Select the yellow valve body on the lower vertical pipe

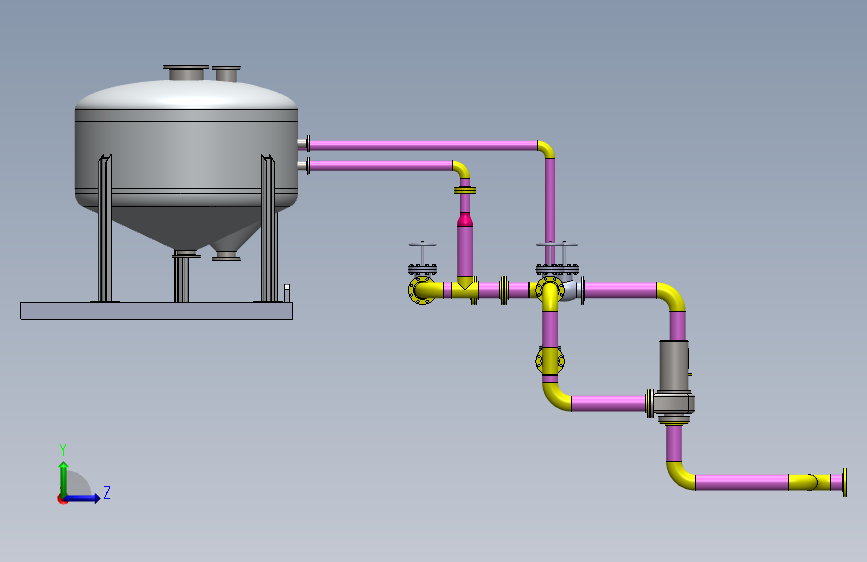(x=550, y=361)
